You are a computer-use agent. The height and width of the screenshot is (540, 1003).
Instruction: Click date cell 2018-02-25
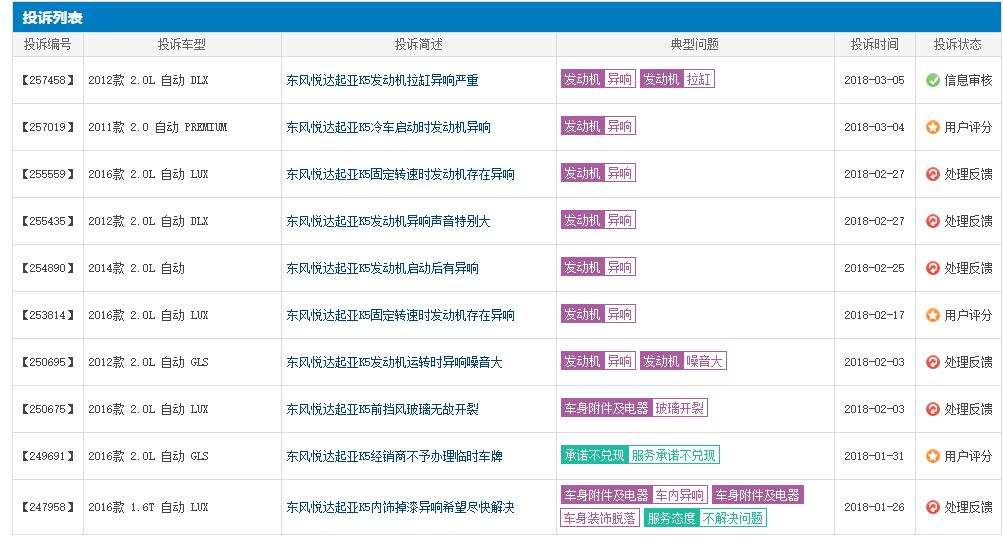coord(874,268)
